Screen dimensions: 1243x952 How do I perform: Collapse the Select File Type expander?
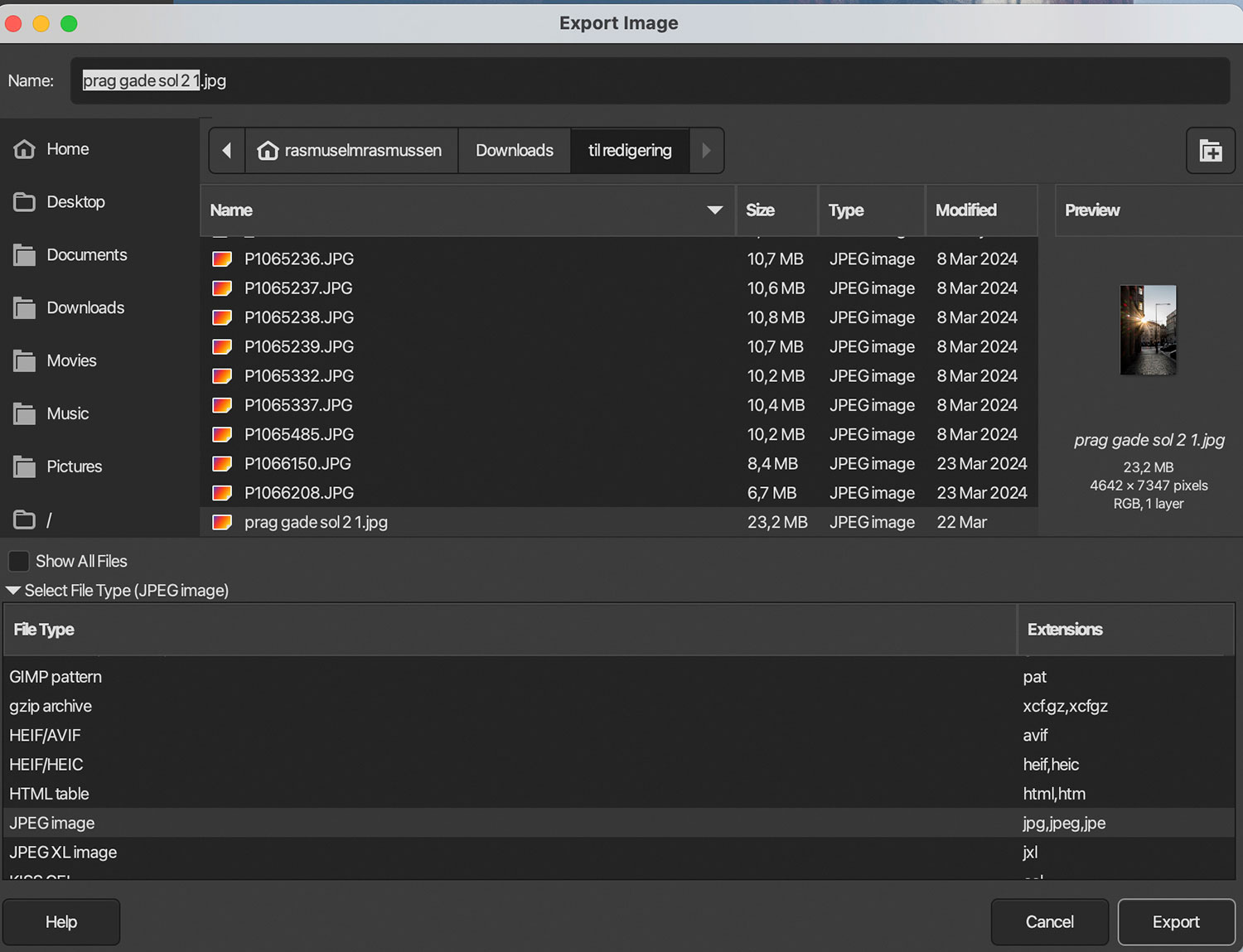[x=13, y=591]
